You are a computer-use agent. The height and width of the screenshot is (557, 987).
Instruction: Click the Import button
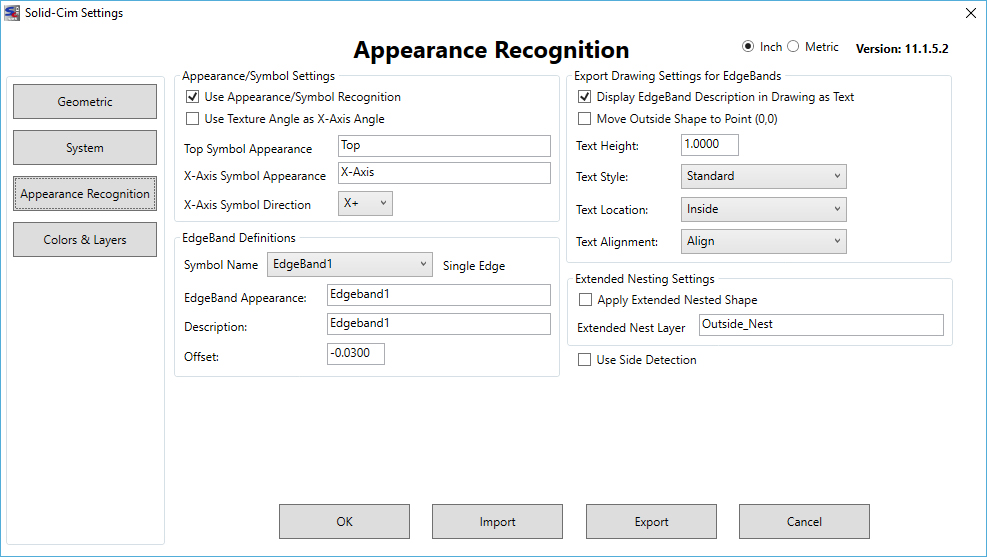pyautogui.click(x=497, y=522)
